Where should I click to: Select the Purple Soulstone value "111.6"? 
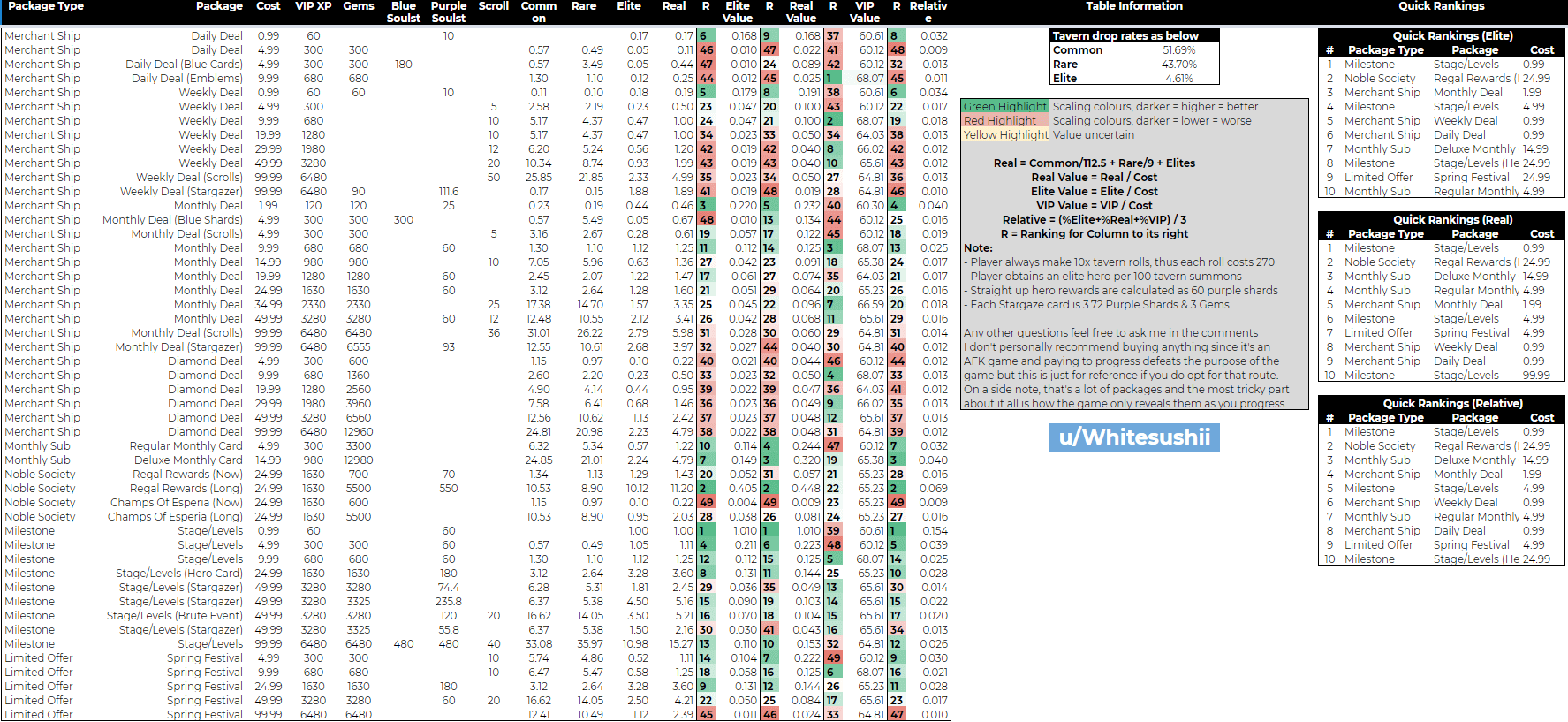(449, 192)
